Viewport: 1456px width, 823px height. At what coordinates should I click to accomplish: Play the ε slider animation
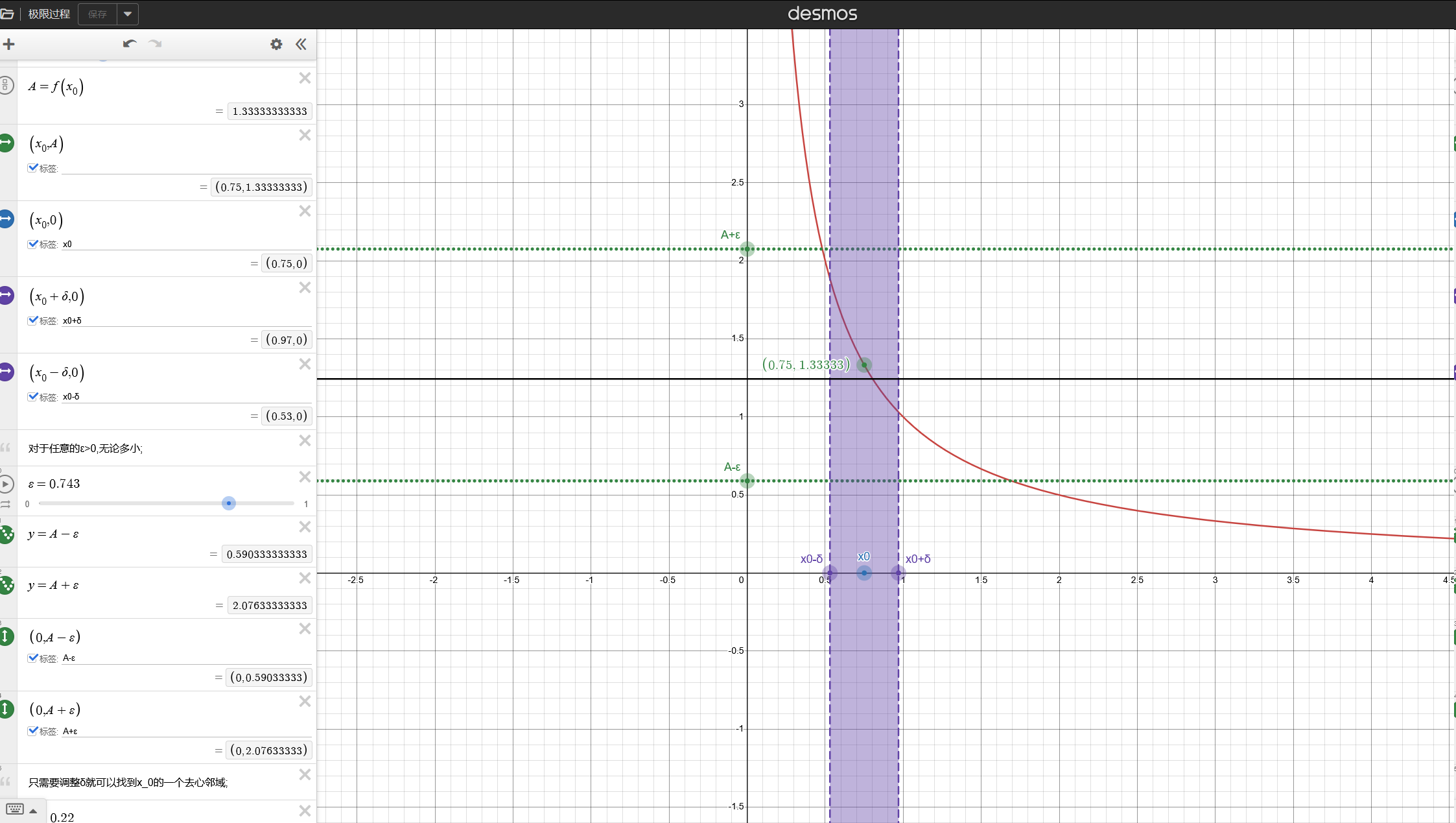(6, 484)
